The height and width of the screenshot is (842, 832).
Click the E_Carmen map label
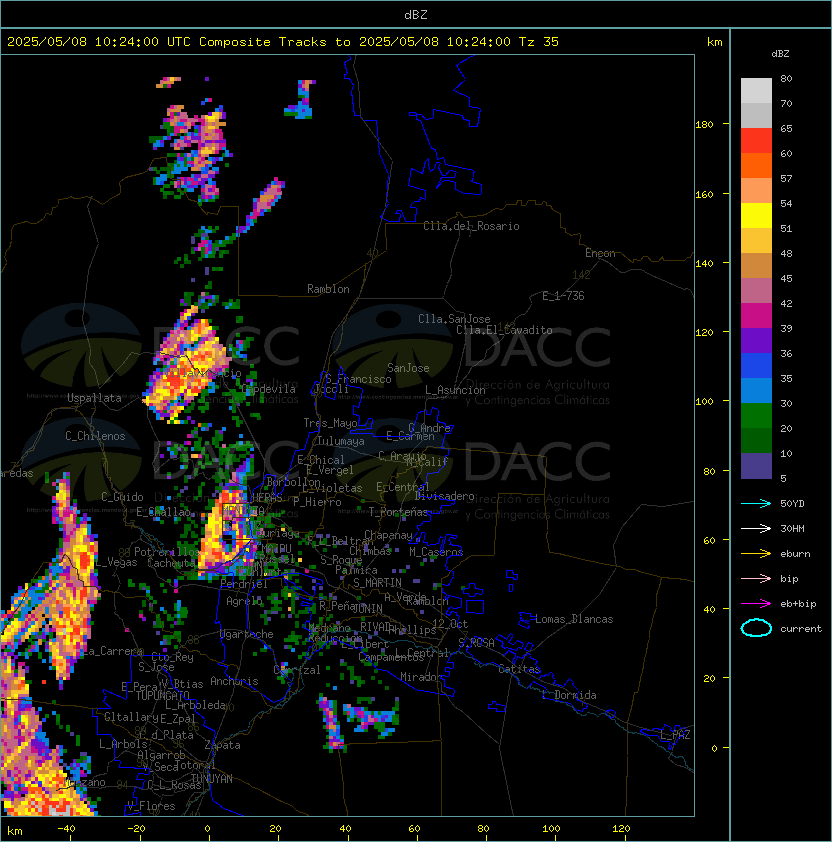click(410, 436)
